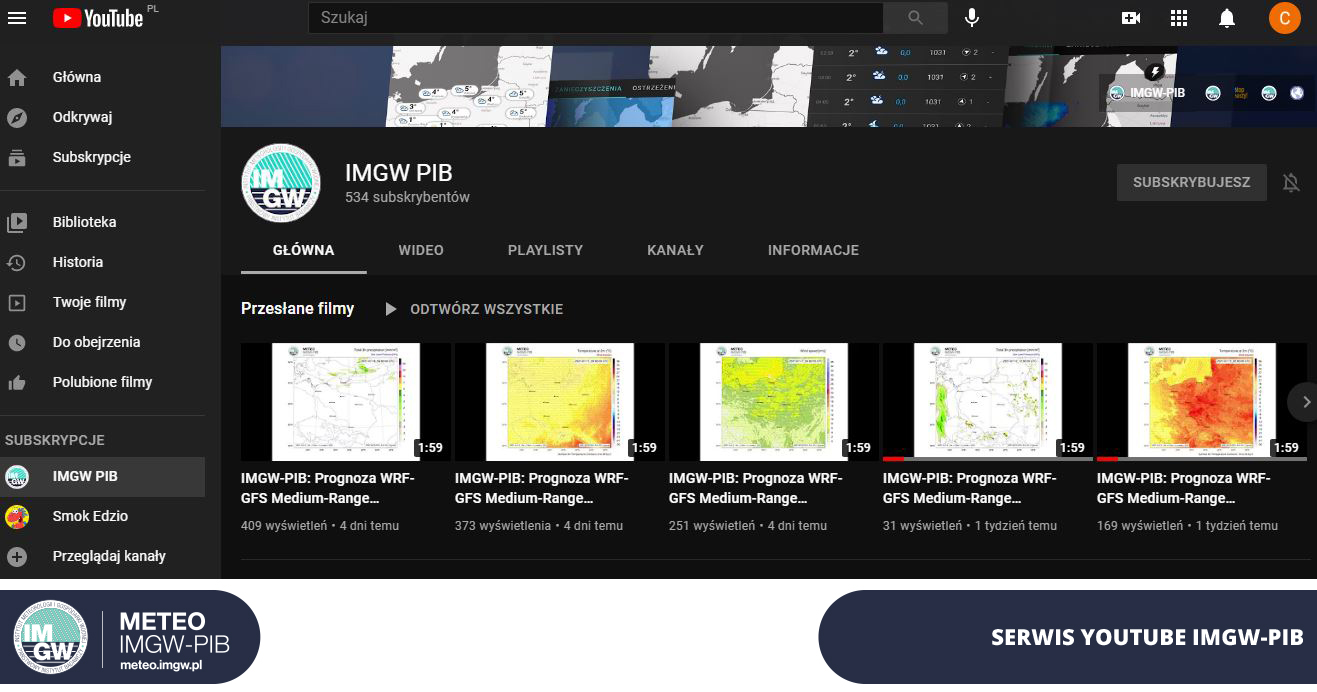Open Twoje filmy in the sidebar
The image size is (1317, 692).
pos(102,302)
